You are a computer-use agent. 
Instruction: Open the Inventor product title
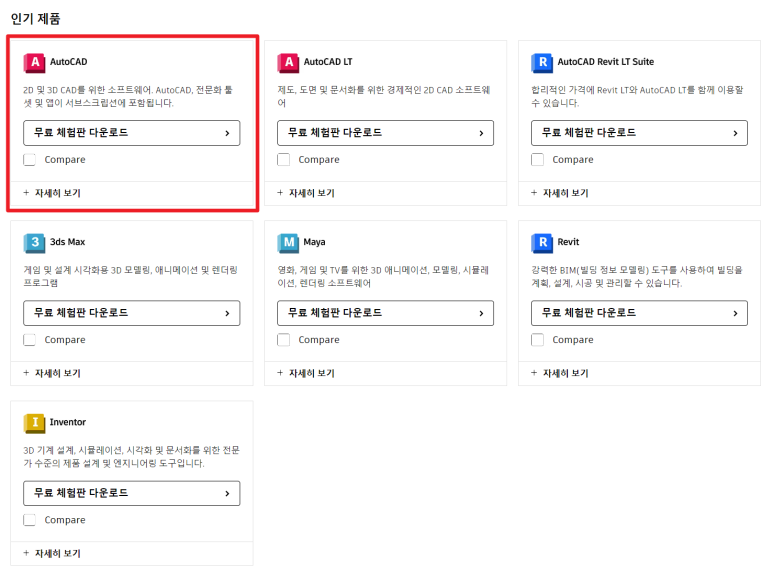coord(68,422)
